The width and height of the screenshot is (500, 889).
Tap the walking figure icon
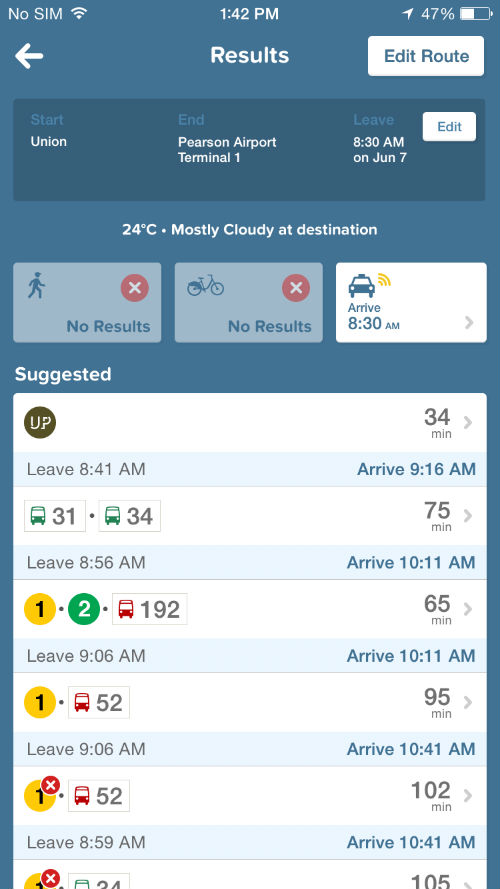[36, 286]
